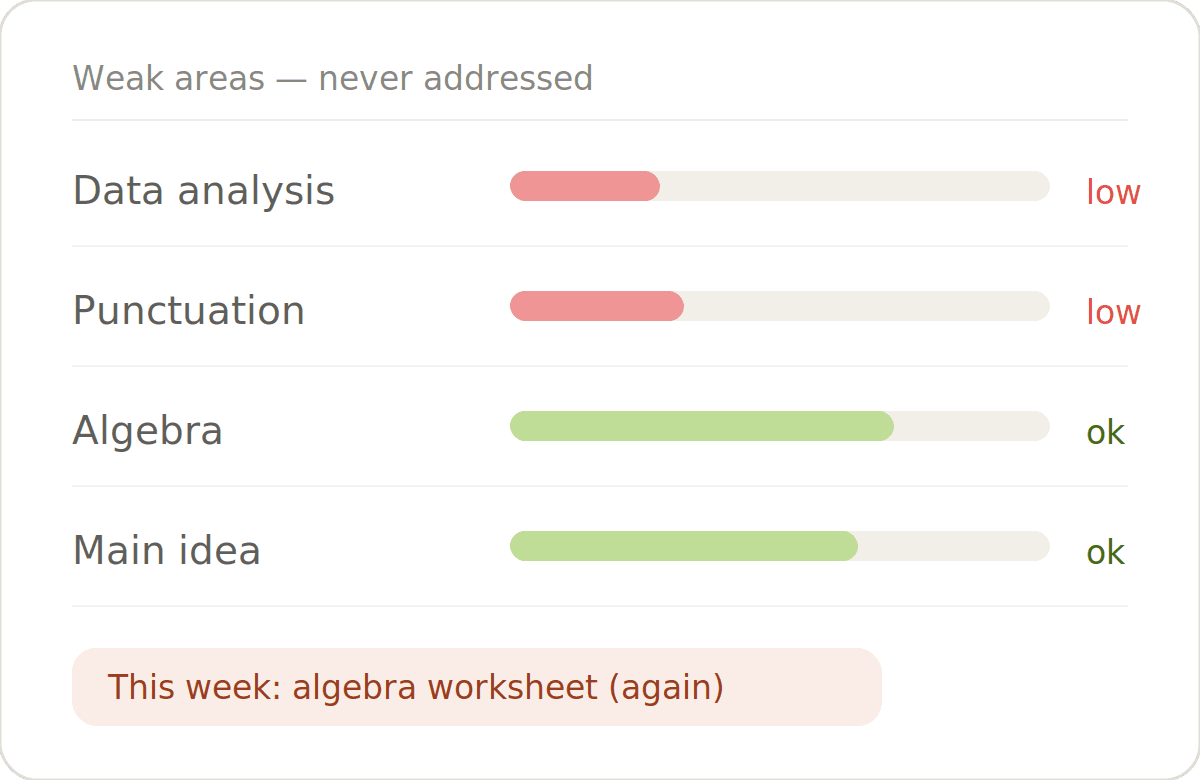
Task: Click empty track of Punctuation bar
Action: click(867, 306)
